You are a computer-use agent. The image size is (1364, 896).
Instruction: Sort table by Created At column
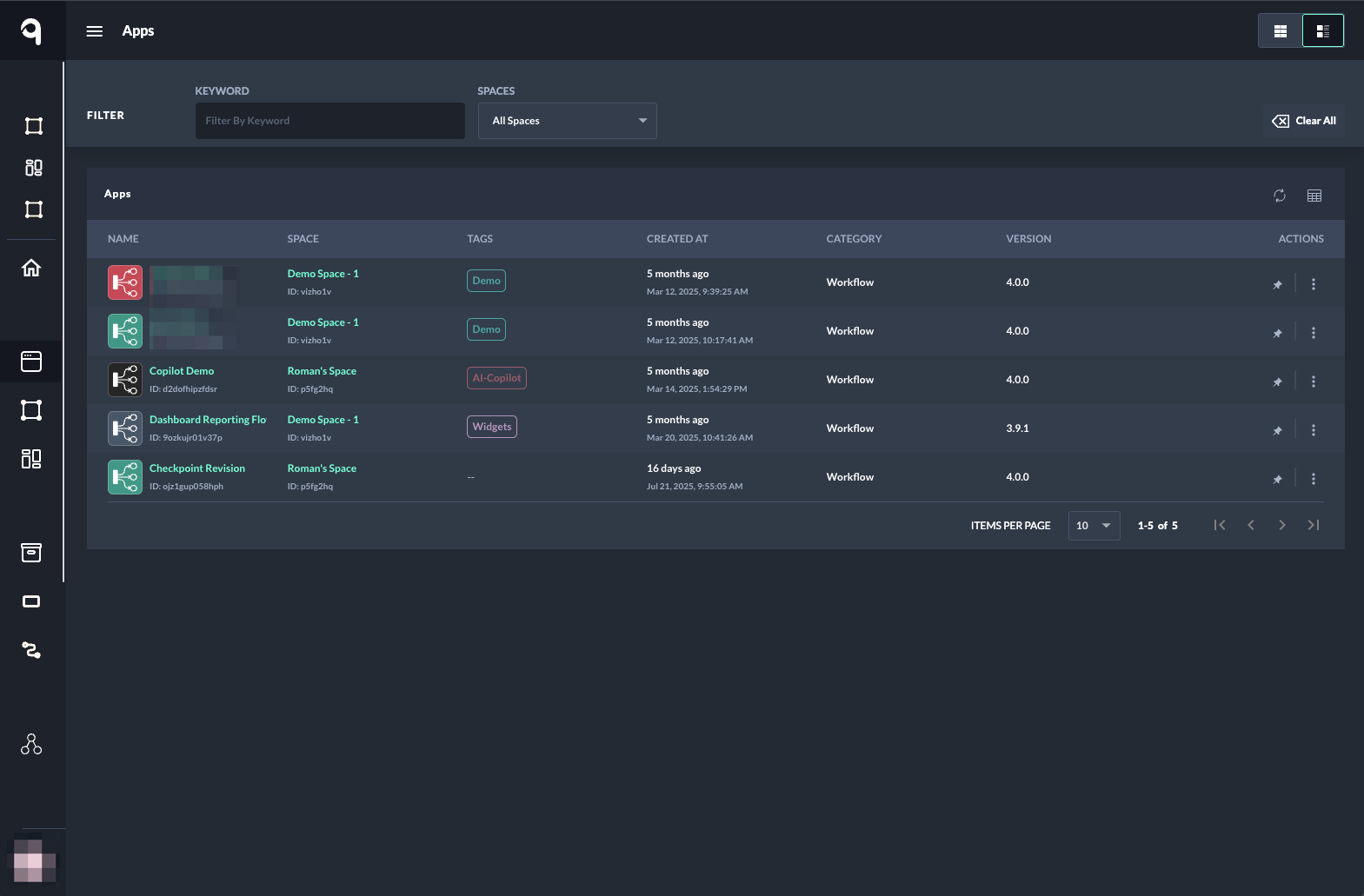[676, 239]
